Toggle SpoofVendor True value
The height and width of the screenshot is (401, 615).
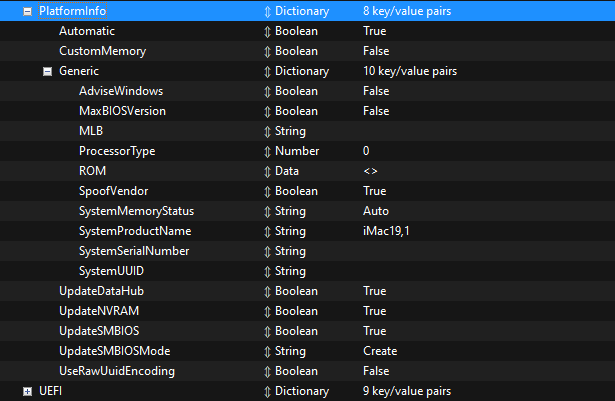[x=375, y=191]
